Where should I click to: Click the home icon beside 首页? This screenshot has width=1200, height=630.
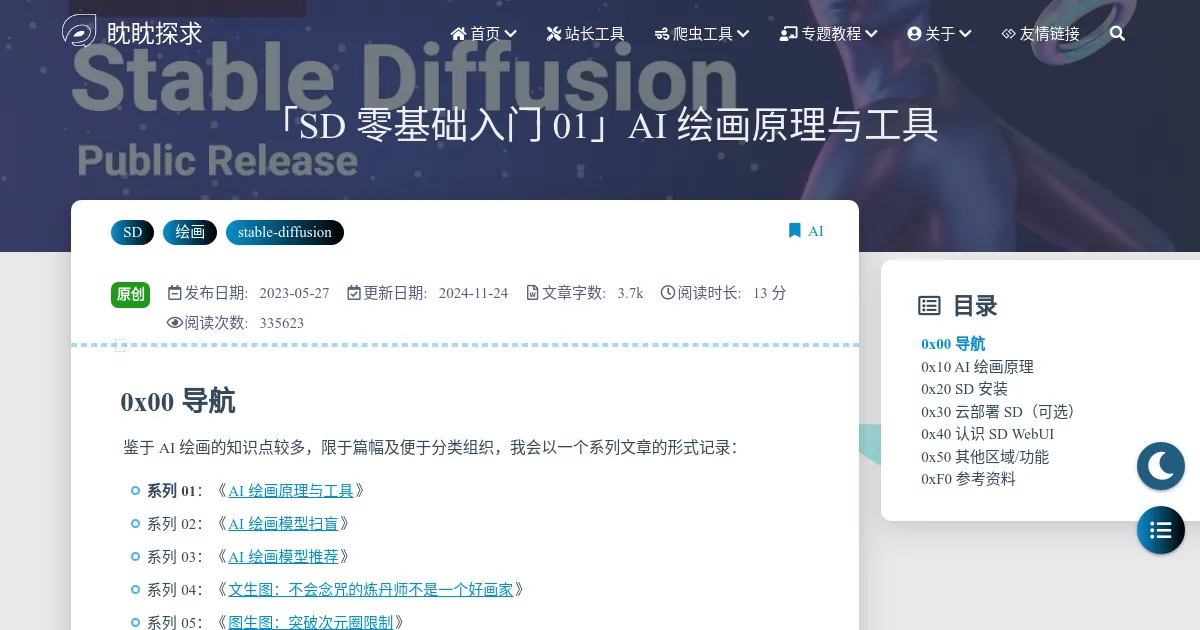tap(460, 33)
